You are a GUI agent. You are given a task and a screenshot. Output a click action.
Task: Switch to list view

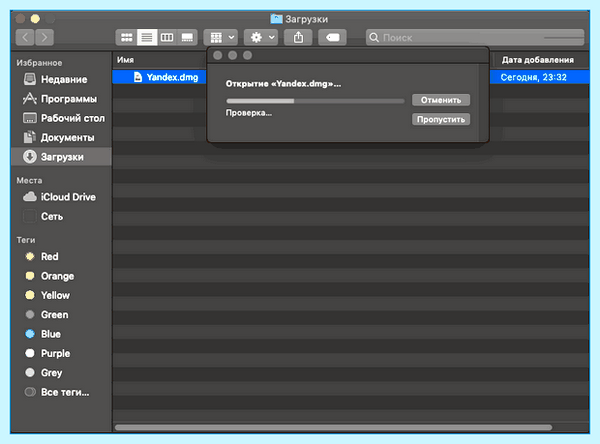tap(147, 38)
